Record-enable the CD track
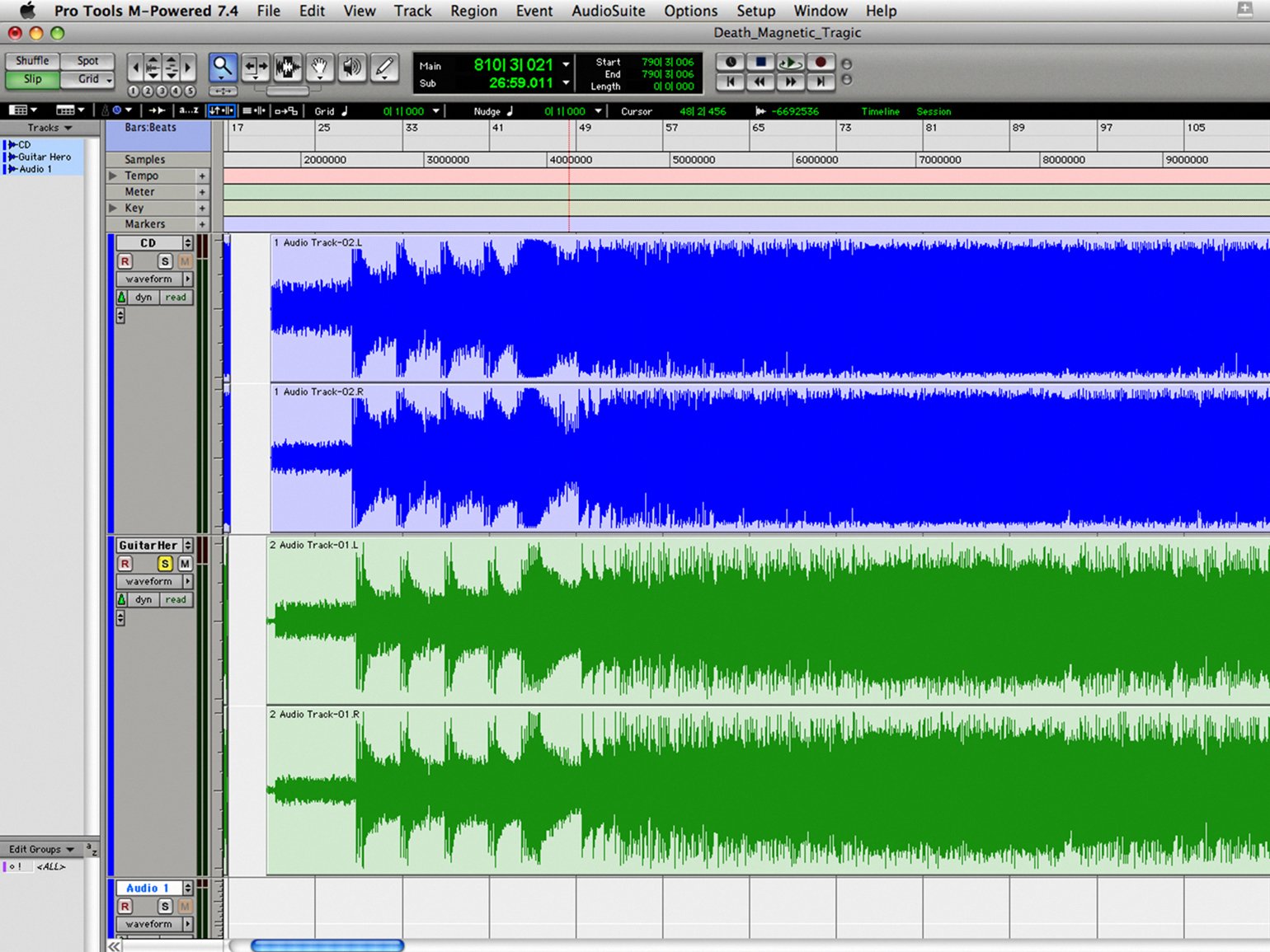Screen dimensions: 1270x952 125,261
